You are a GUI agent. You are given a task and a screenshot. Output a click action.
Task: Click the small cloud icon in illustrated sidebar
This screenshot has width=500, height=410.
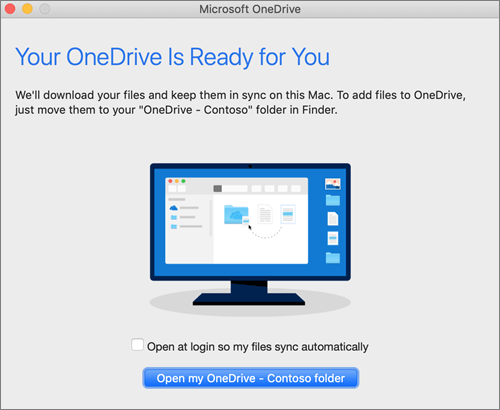(174, 208)
